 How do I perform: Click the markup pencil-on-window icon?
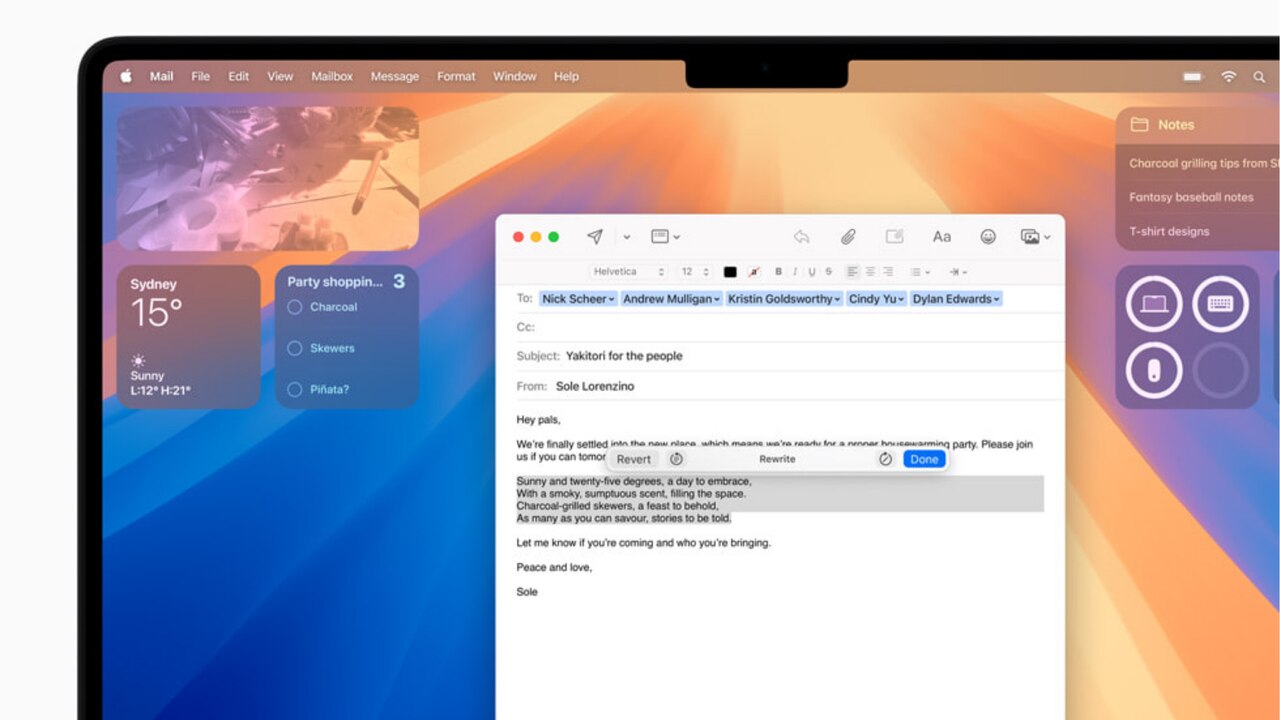[x=895, y=237]
